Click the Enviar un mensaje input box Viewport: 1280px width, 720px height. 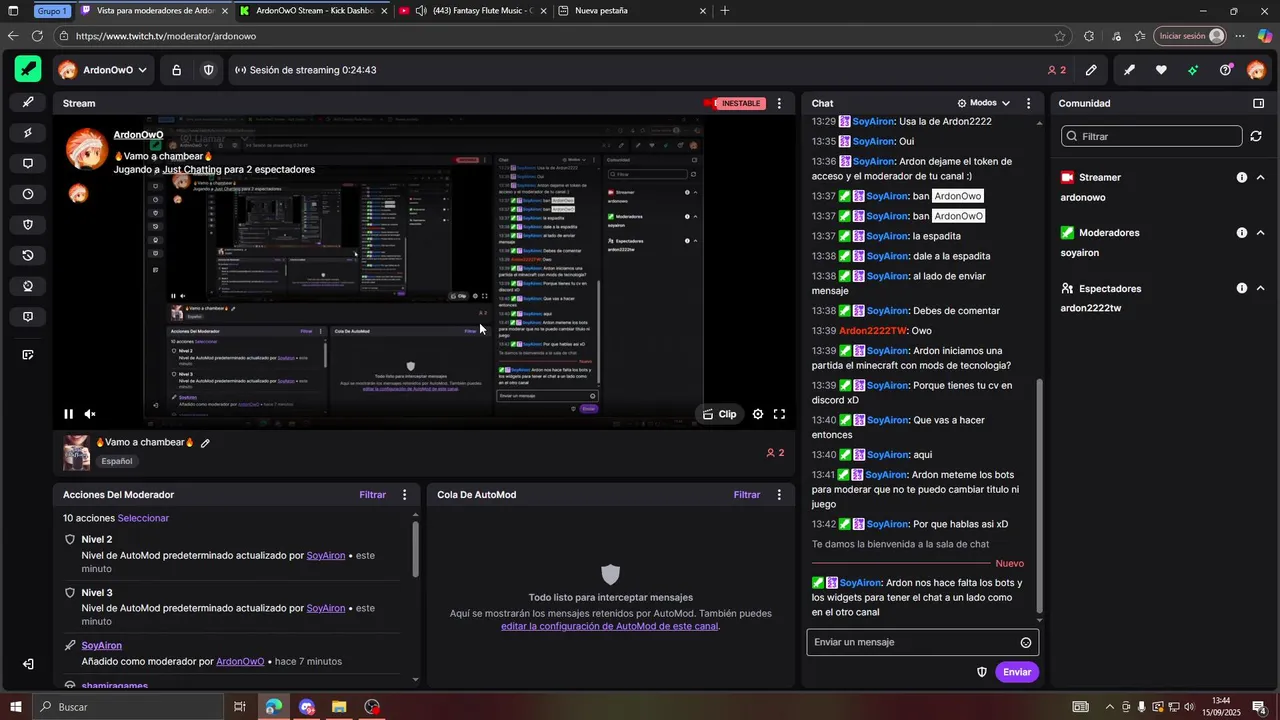coord(923,642)
